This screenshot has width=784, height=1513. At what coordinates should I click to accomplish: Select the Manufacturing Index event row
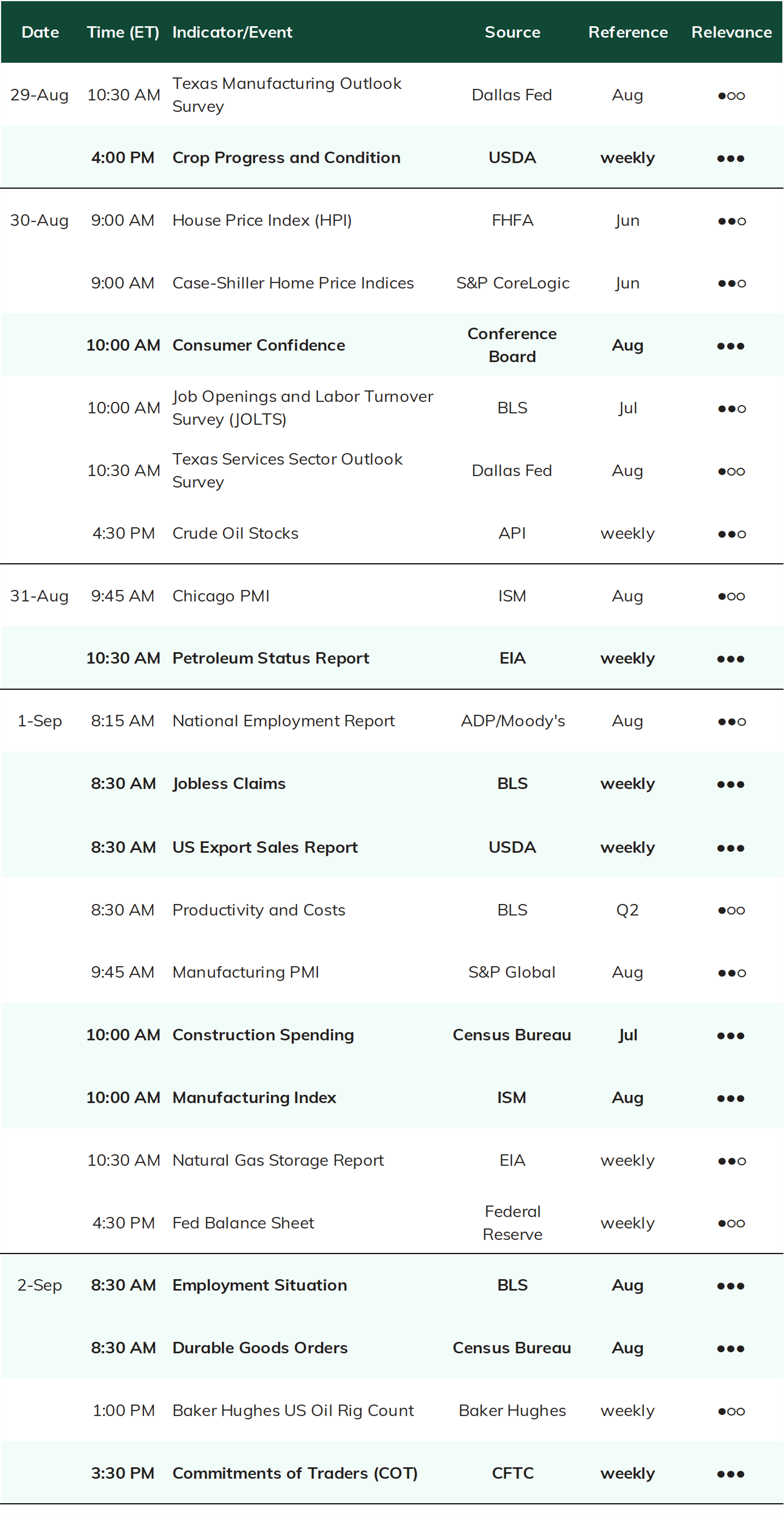(x=391, y=1097)
